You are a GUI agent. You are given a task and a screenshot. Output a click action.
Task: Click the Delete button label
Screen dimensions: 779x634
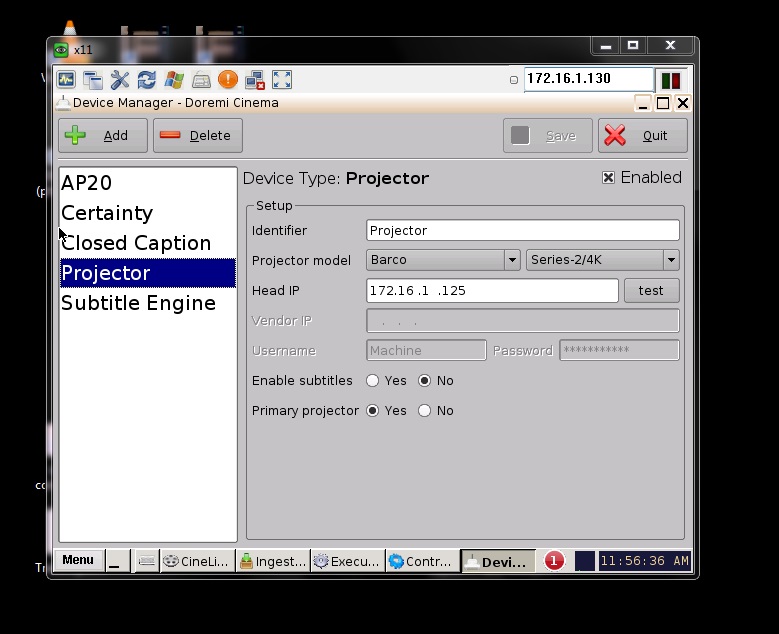click(210, 136)
